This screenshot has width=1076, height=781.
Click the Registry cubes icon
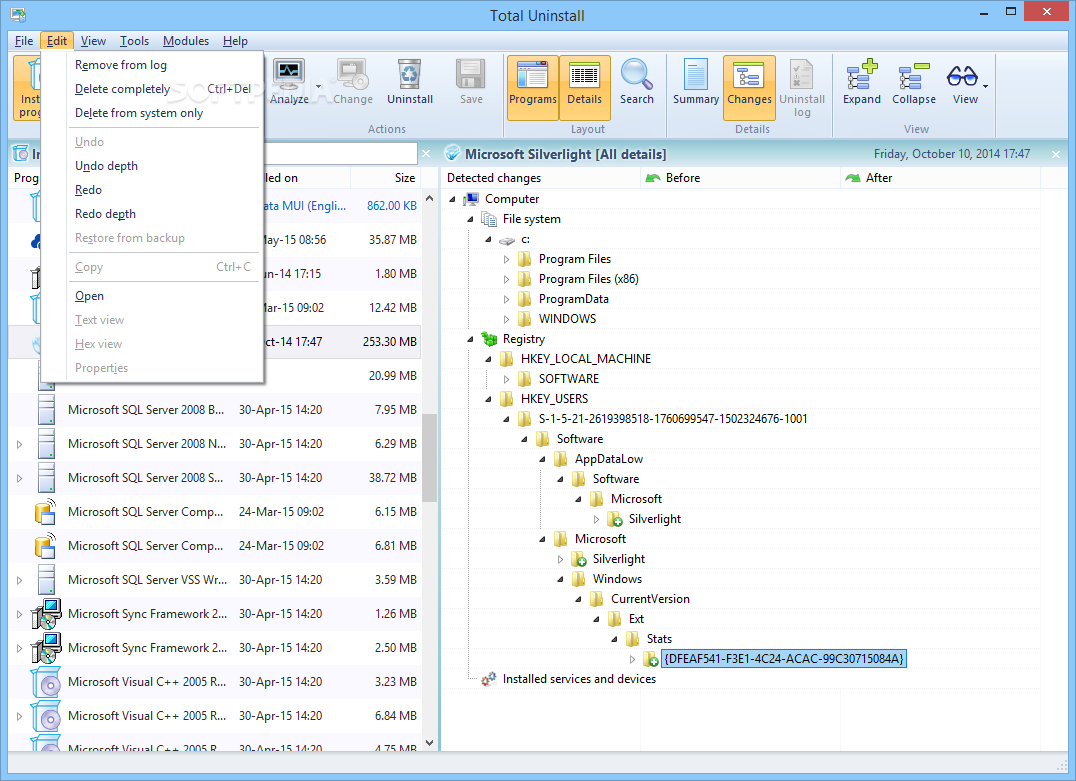point(489,339)
